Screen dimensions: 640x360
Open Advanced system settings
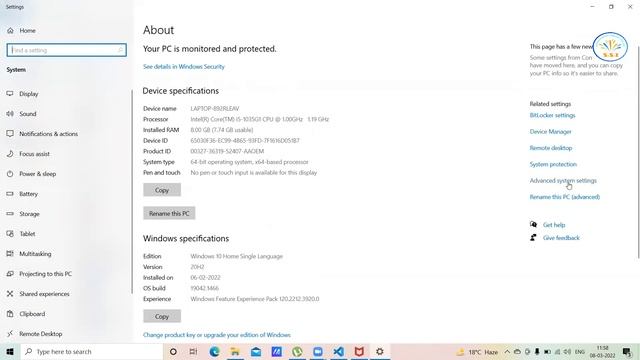click(x=563, y=181)
